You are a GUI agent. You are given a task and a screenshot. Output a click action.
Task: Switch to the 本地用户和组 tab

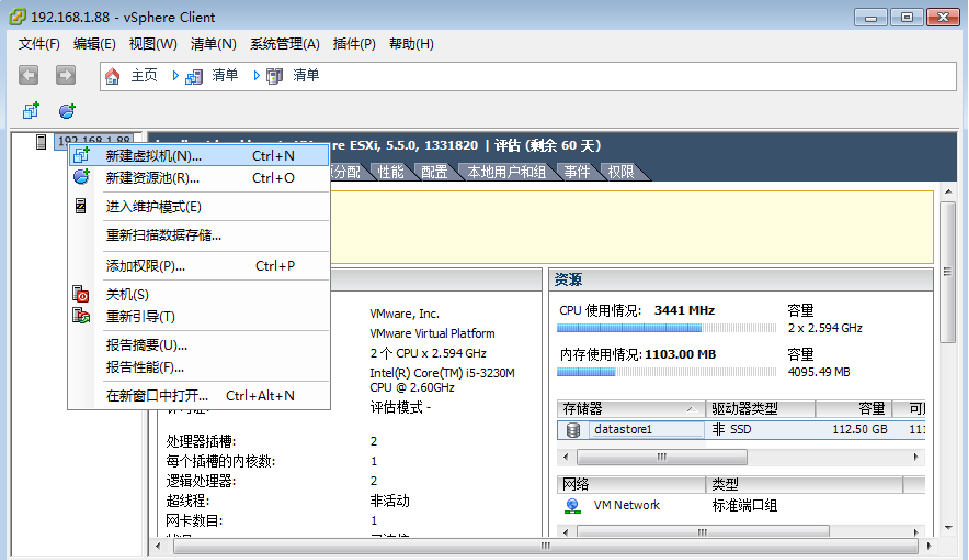[x=507, y=172]
